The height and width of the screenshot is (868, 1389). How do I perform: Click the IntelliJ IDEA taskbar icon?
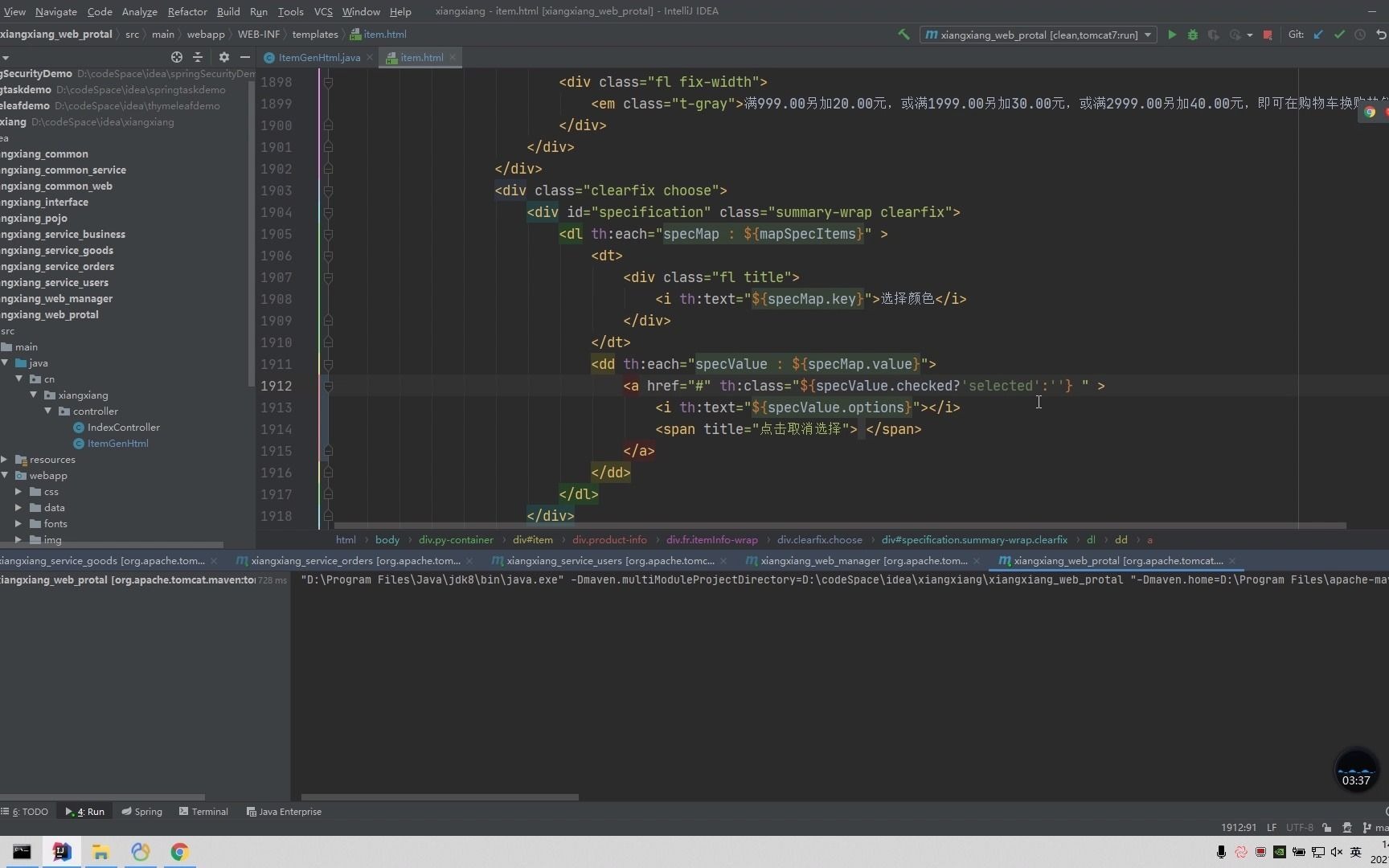pos(61,852)
